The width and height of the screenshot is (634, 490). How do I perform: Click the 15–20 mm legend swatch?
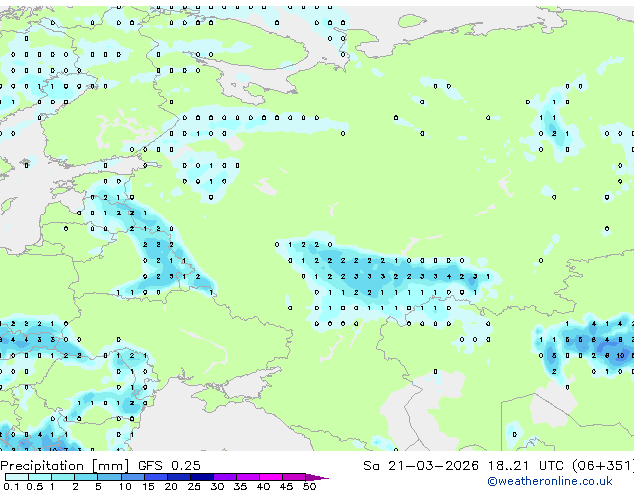pyautogui.click(x=155, y=477)
